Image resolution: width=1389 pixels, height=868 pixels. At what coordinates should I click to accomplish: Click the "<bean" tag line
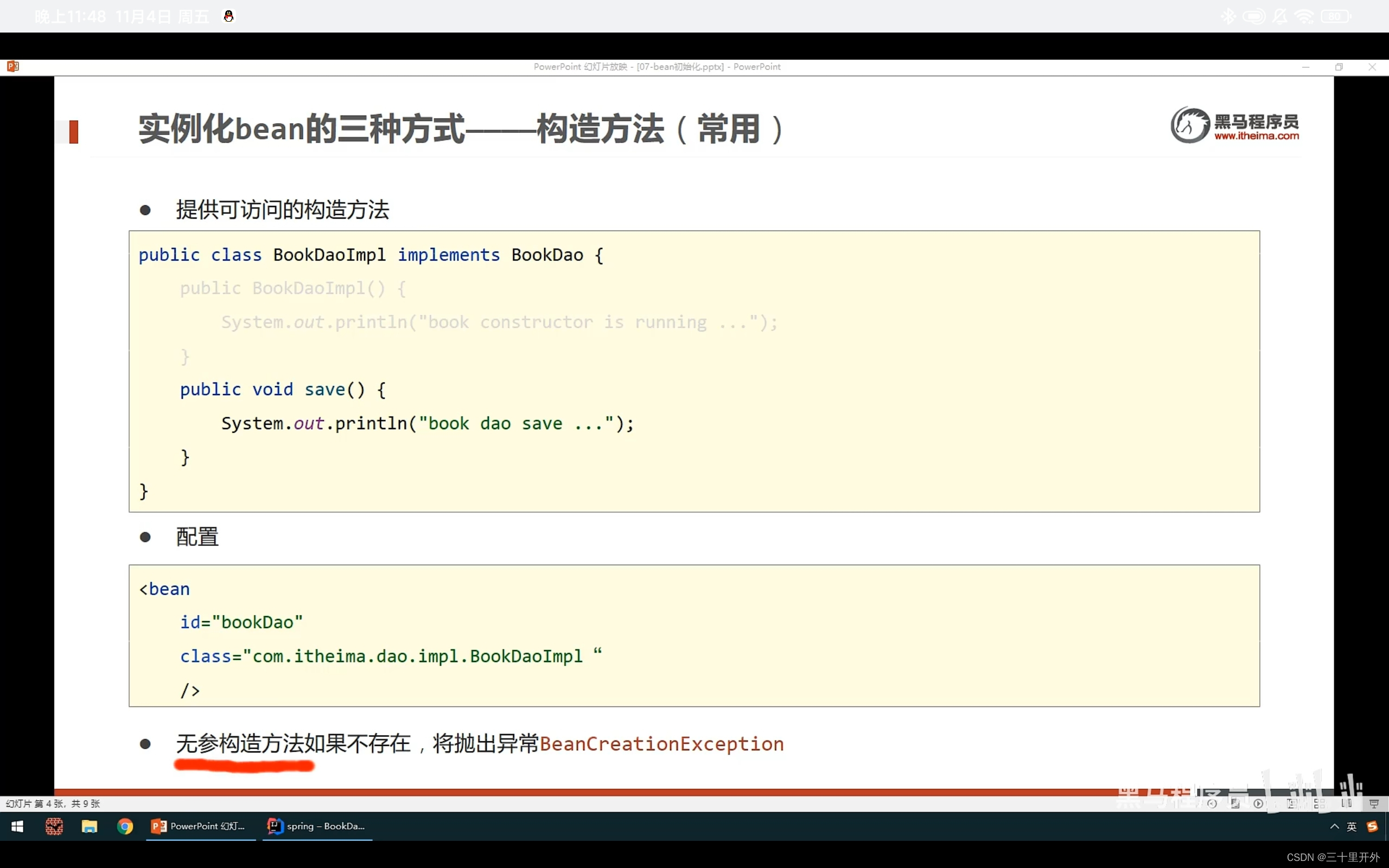(x=164, y=589)
